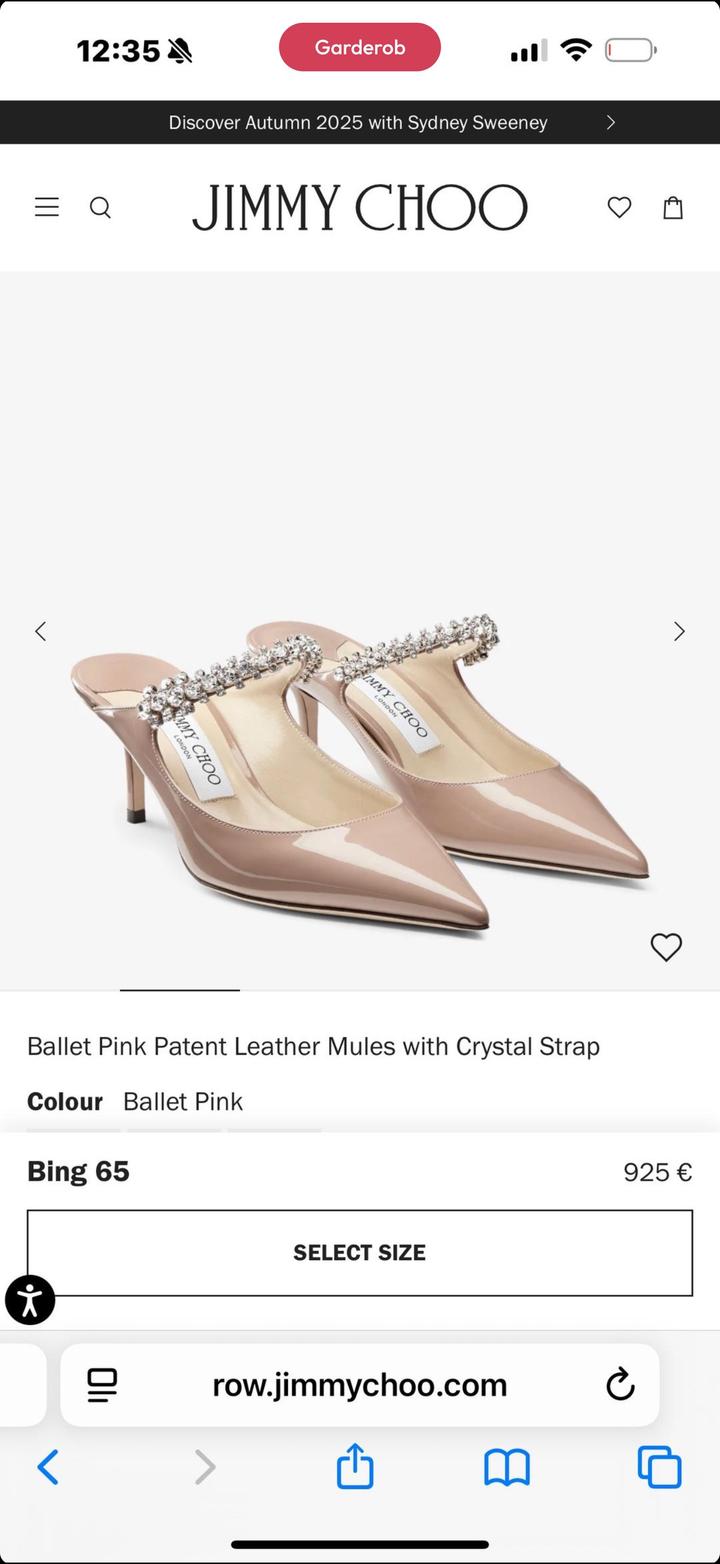Image resolution: width=720 pixels, height=1564 pixels.
Task: Expand the Autumn 2025 banner chevron
Action: [610, 122]
